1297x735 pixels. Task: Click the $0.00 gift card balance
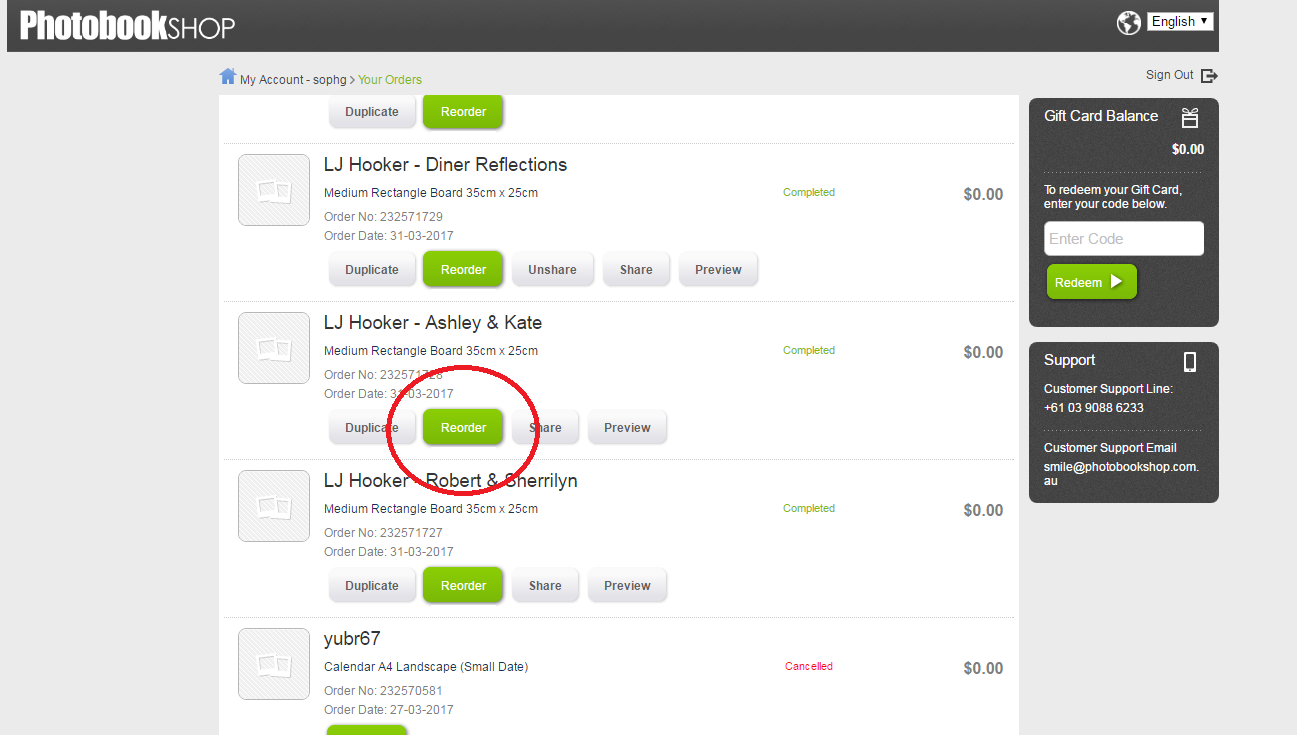(1188, 150)
